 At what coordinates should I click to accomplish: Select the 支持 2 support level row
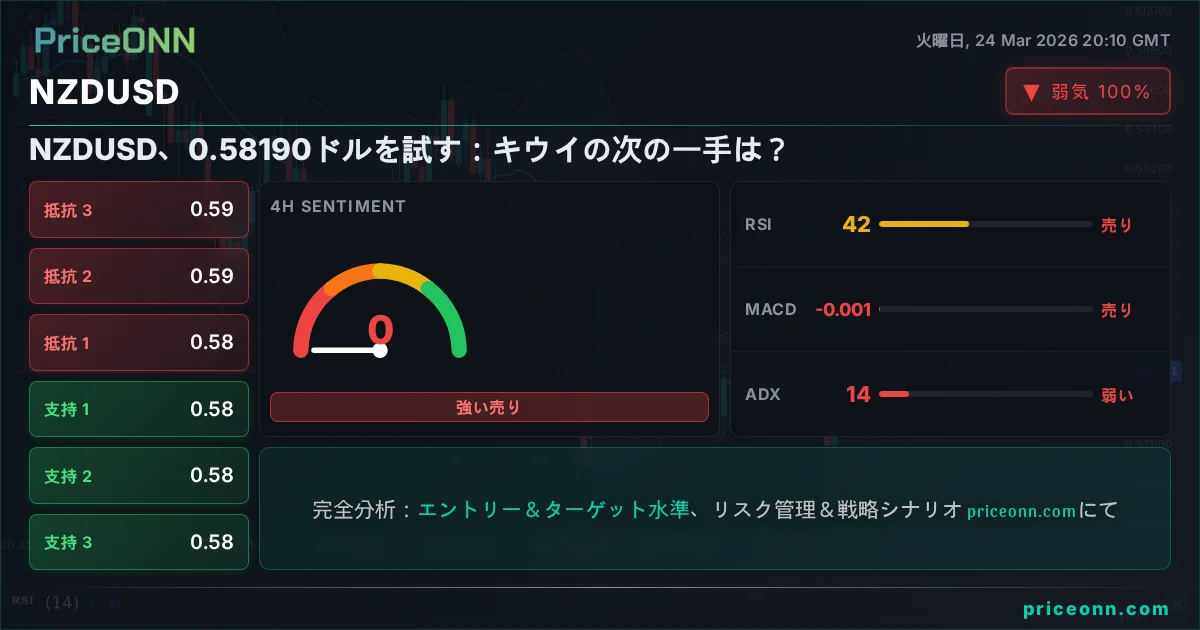click(139, 475)
